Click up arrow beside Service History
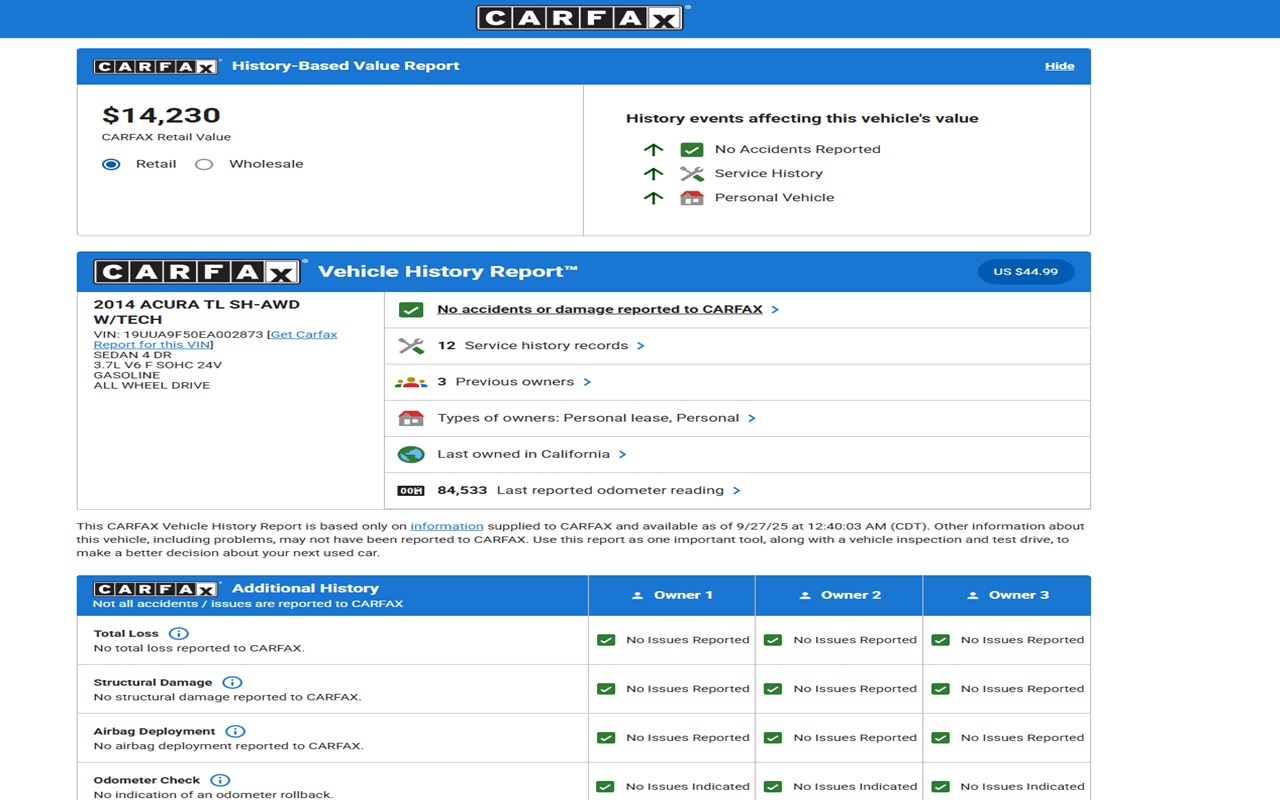The image size is (1280, 800). pos(653,174)
